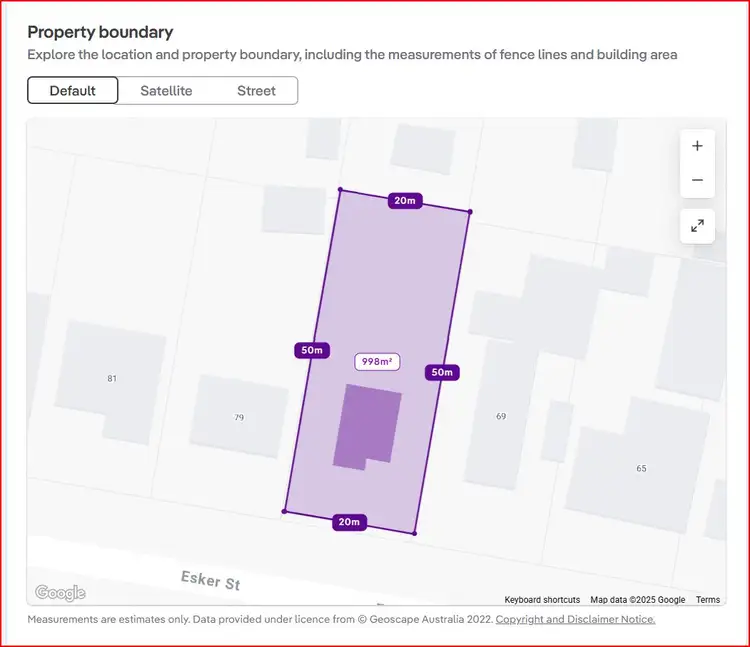Viewport: 750px width, 647px height.
Task: Open Copyright and Disclaimer Notice link
Action: coord(575,619)
